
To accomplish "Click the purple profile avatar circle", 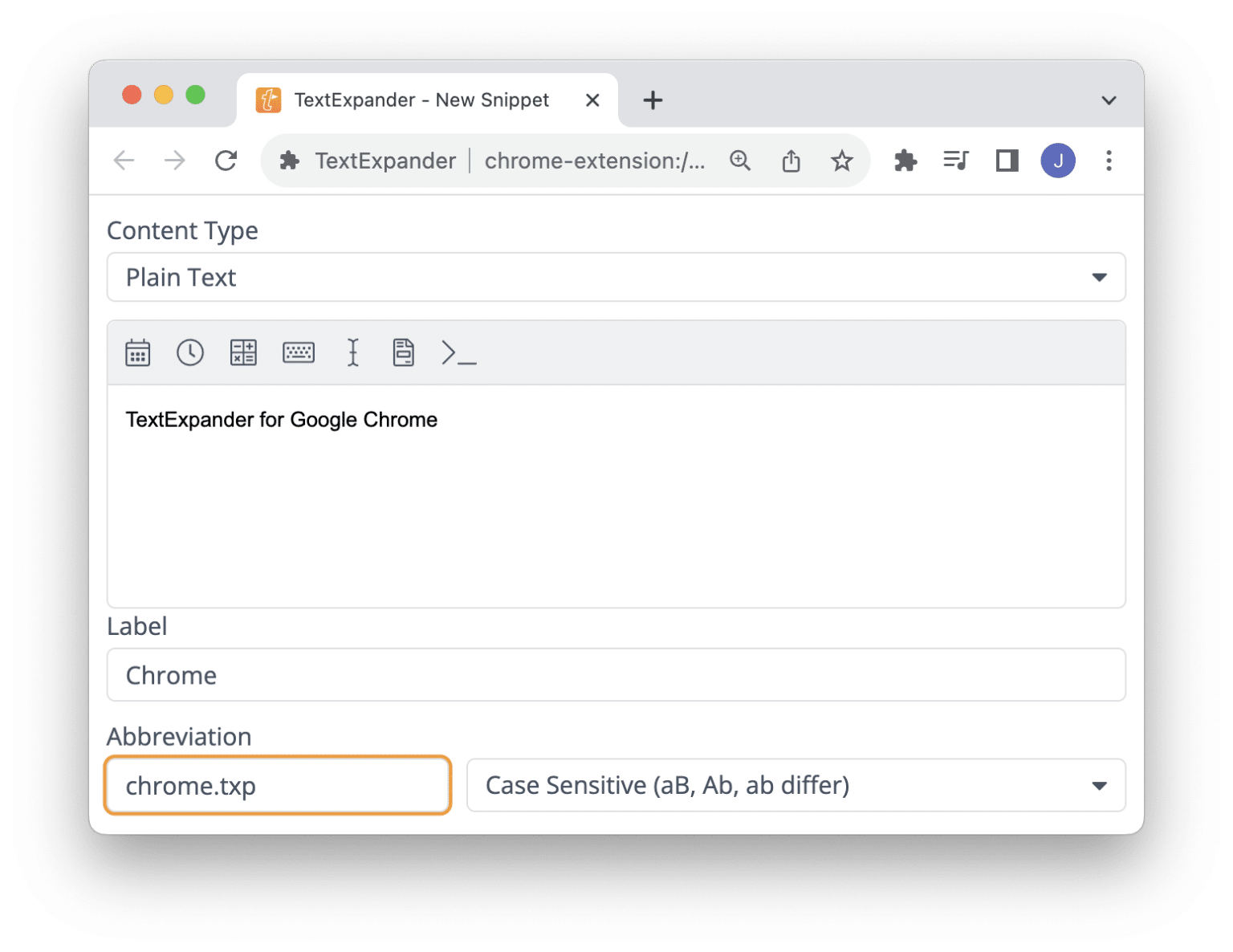I will 1058,161.
